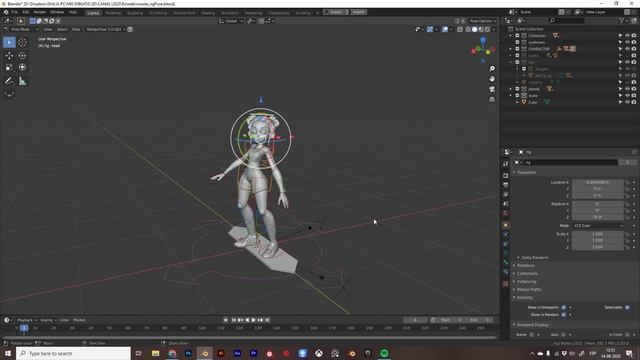Open the Output properties tab
The image size is (640, 360).
pos(506,185)
